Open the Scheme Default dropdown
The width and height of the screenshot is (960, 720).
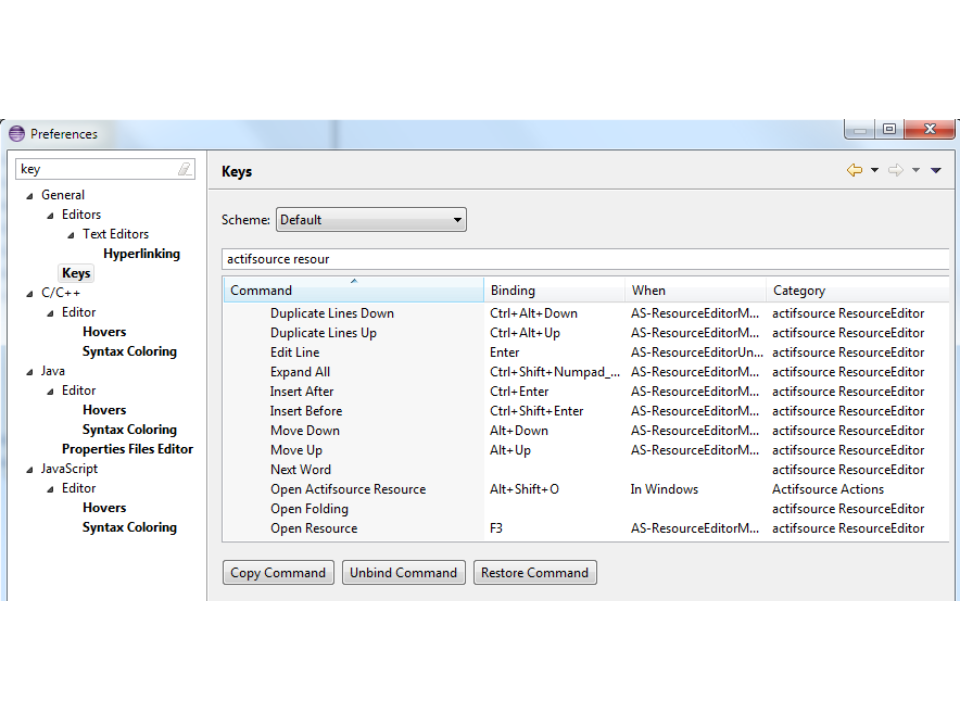click(371, 220)
